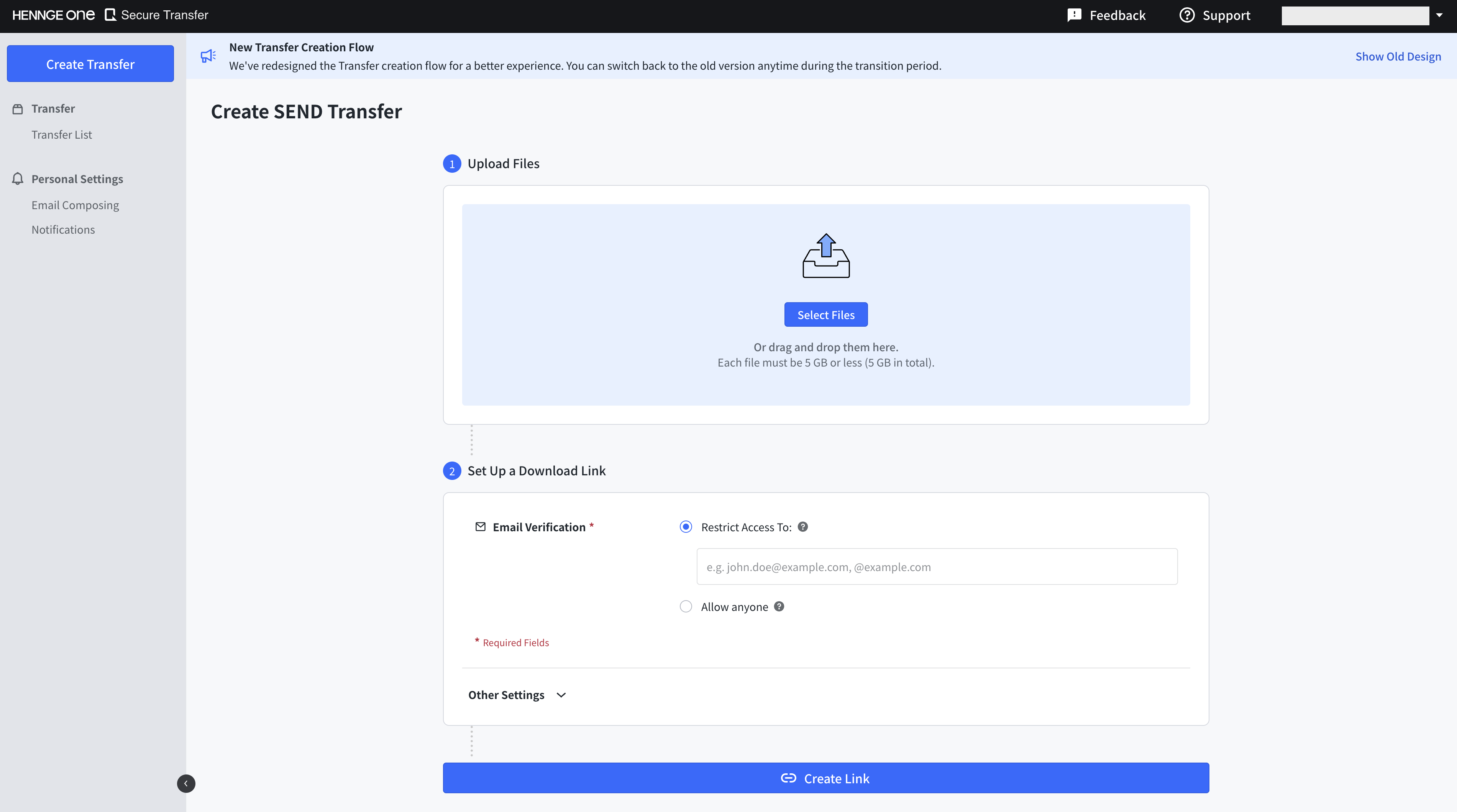Open the account dropdown at top right
Viewport: 1457px width, 812px height.
(1439, 15)
